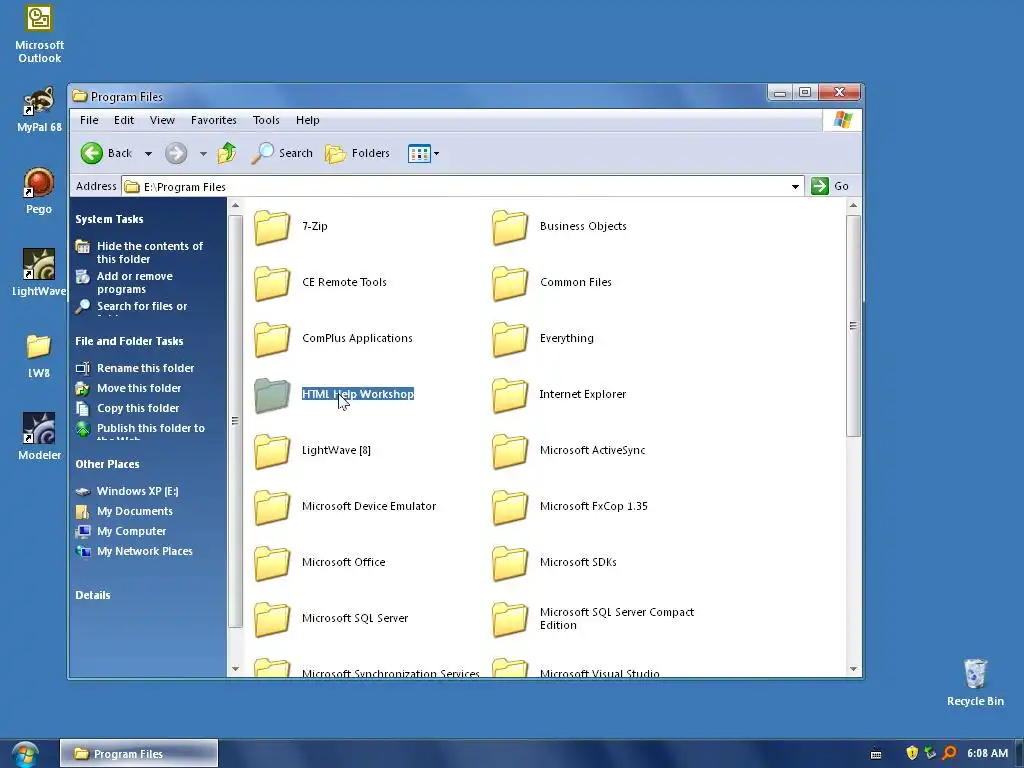Click task pane scrollbar down arrow
The width and height of the screenshot is (1024, 768).
point(235,669)
